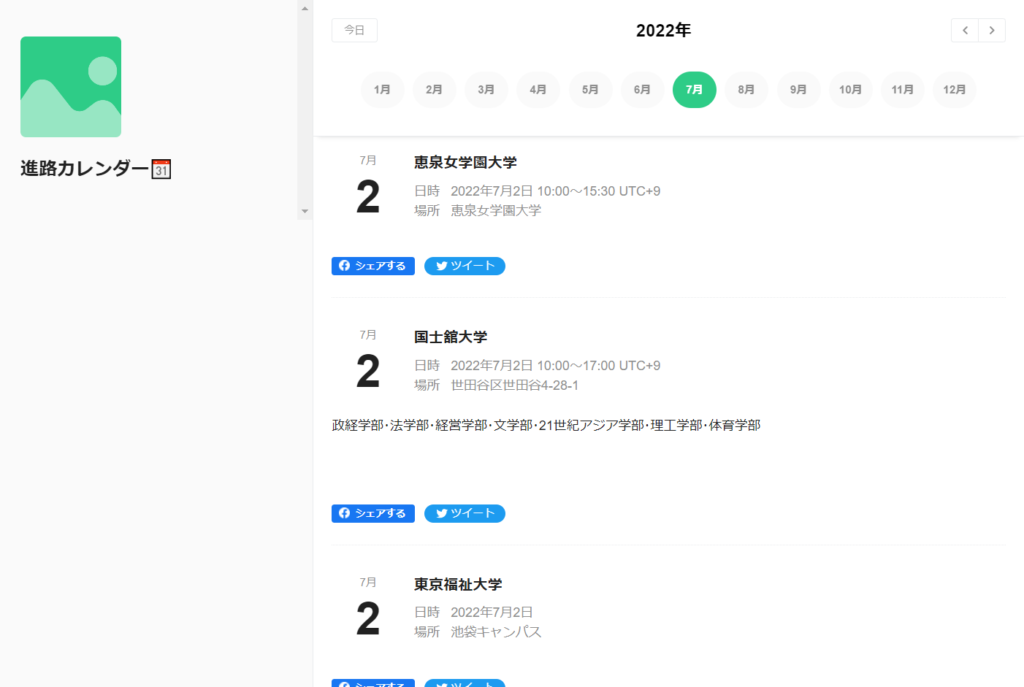Tweet the 恵泉女学園大学 event
The height and width of the screenshot is (687, 1024).
465,266
